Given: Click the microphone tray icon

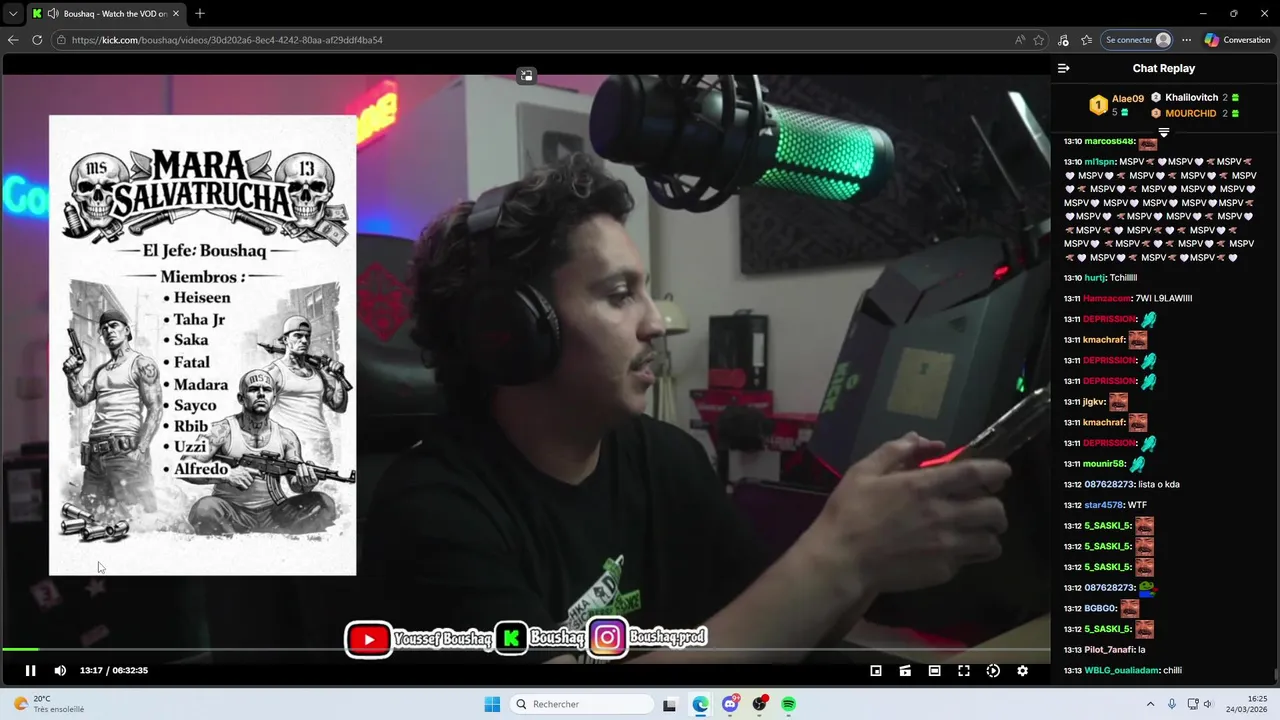Looking at the screenshot, I should point(1172,704).
